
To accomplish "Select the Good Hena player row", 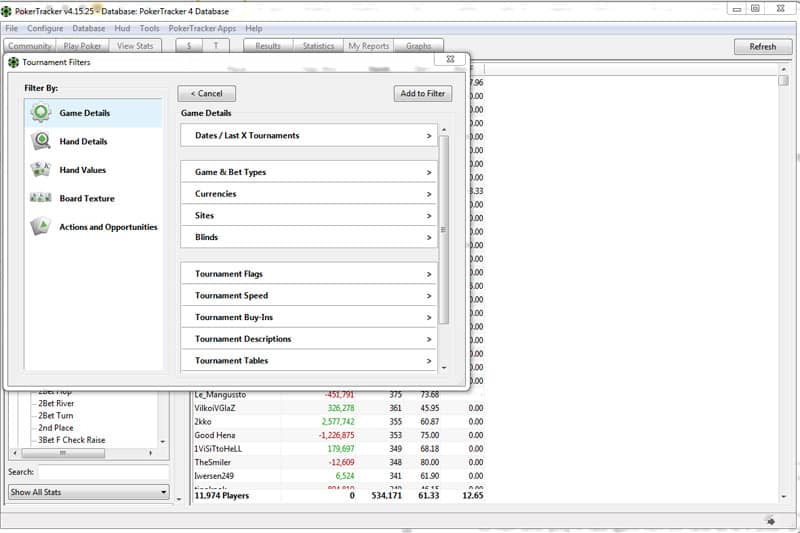I will [339, 435].
